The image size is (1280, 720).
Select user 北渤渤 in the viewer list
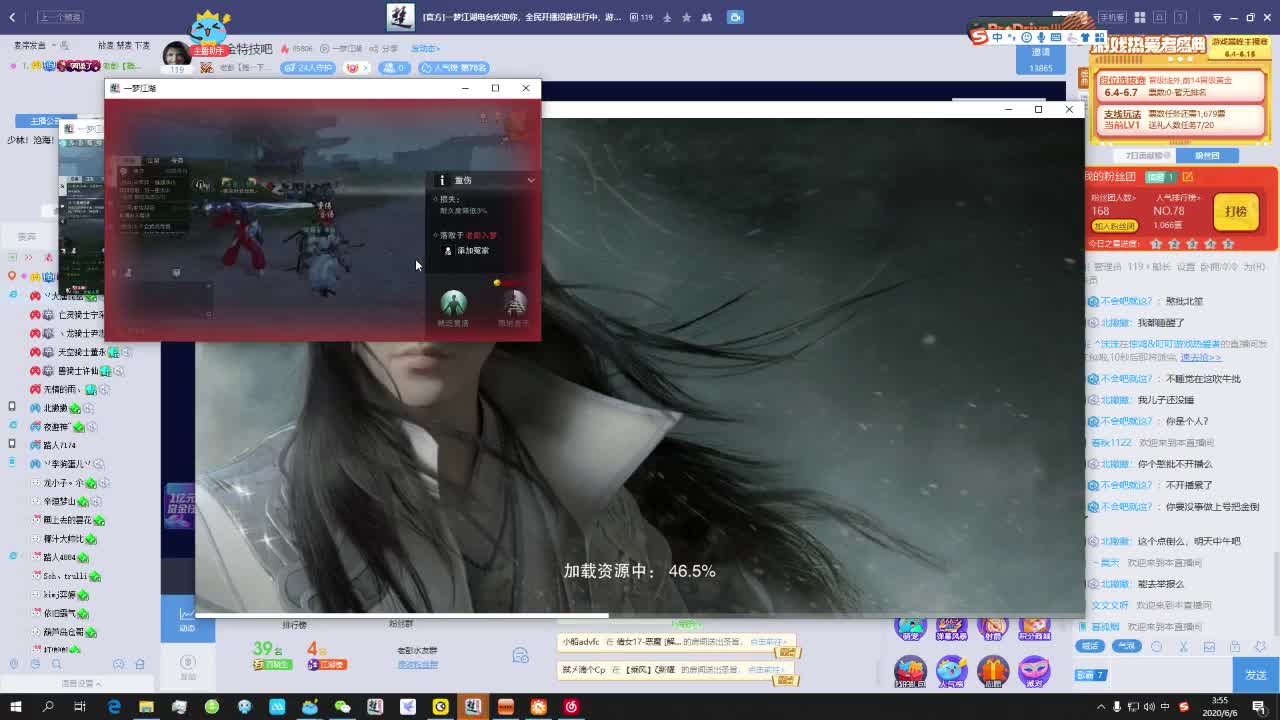coord(56,408)
